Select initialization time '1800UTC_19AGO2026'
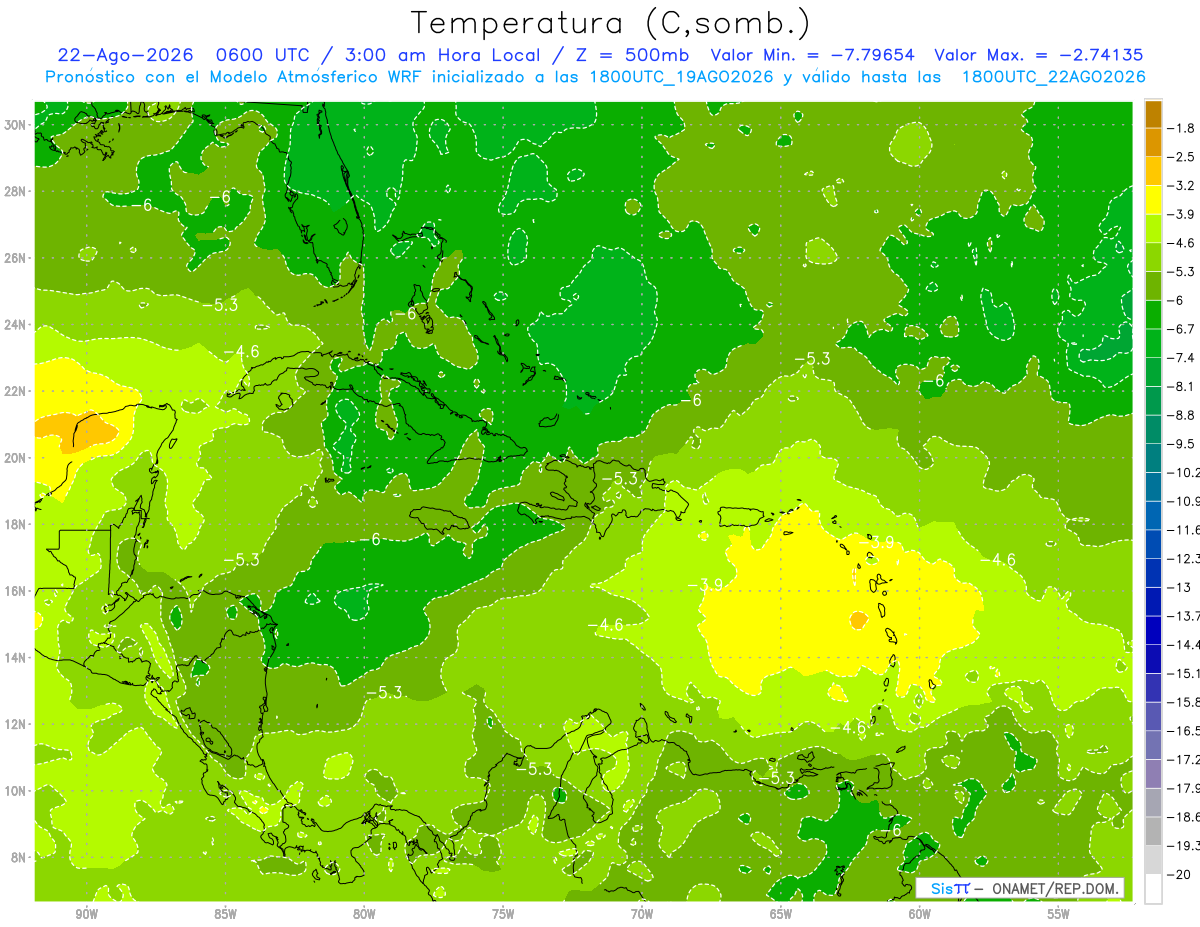 680,77
